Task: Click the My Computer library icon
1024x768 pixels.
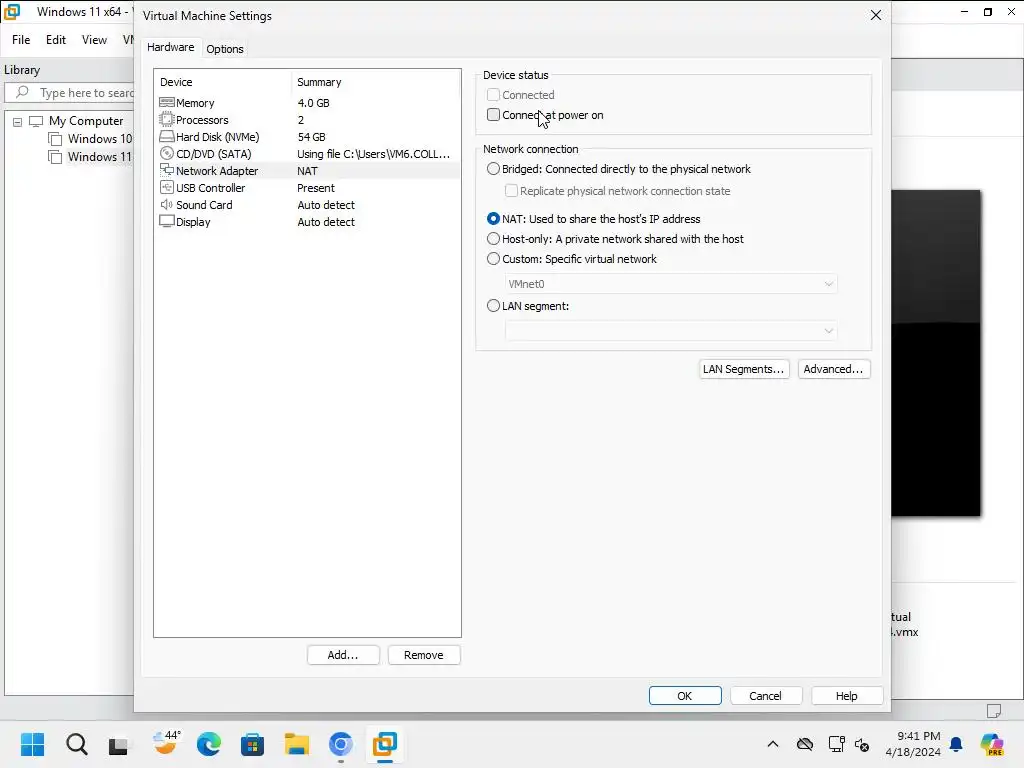Action: pos(36,121)
